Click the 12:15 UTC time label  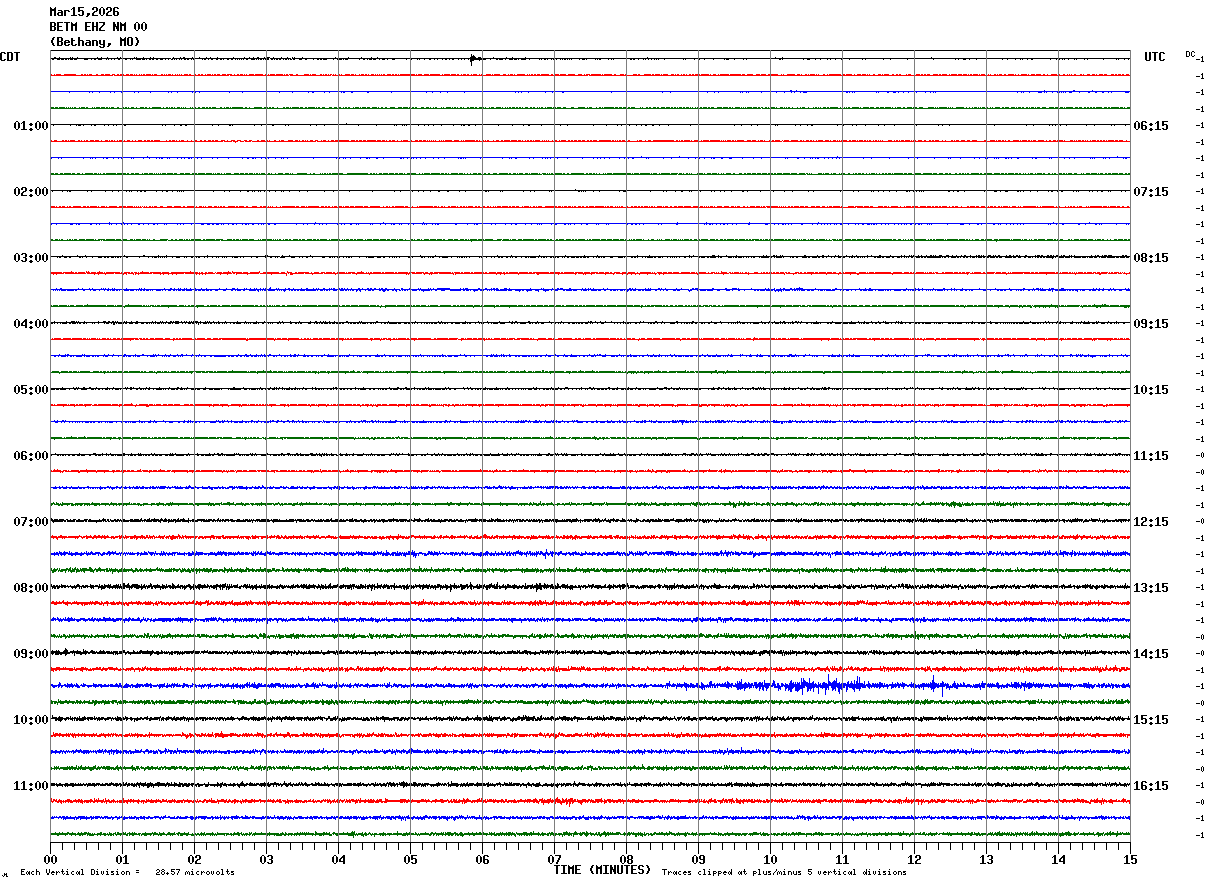(x=1150, y=521)
